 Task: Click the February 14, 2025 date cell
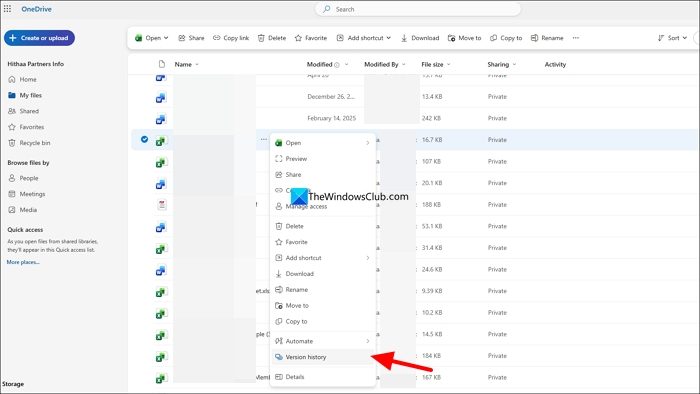[x=332, y=118]
